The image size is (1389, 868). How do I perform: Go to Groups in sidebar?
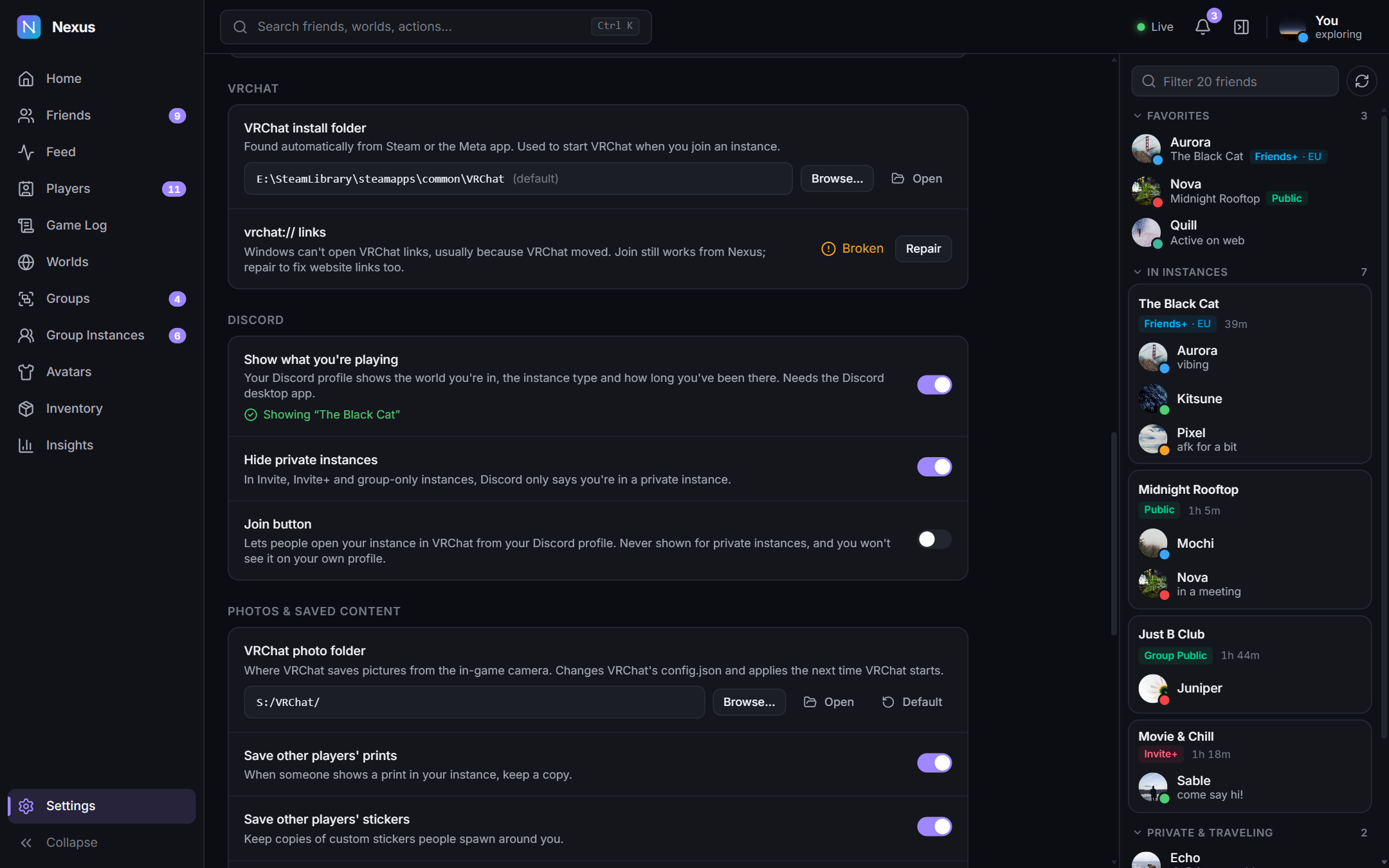click(x=102, y=298)
